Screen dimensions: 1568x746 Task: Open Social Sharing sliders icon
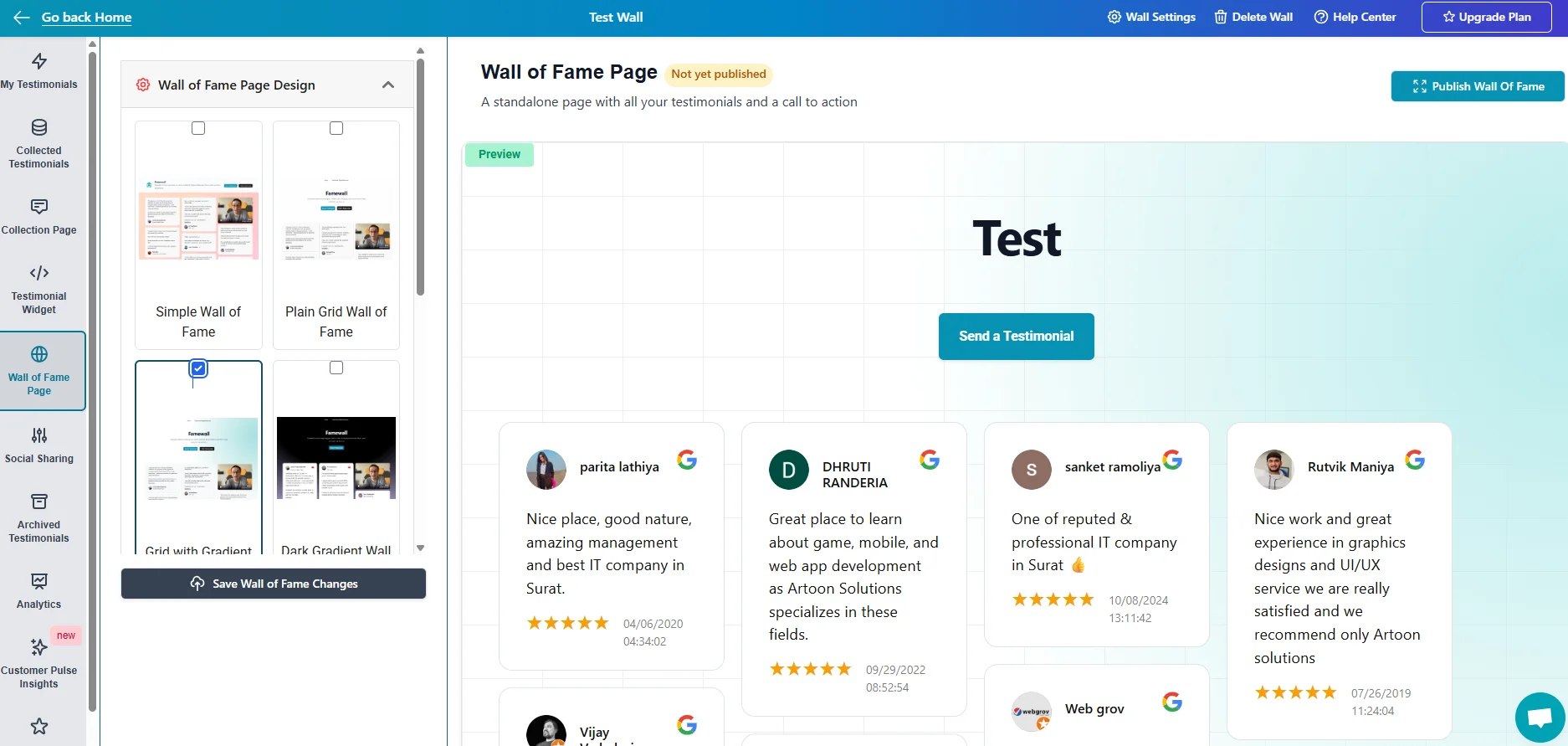tap(39, 435)
